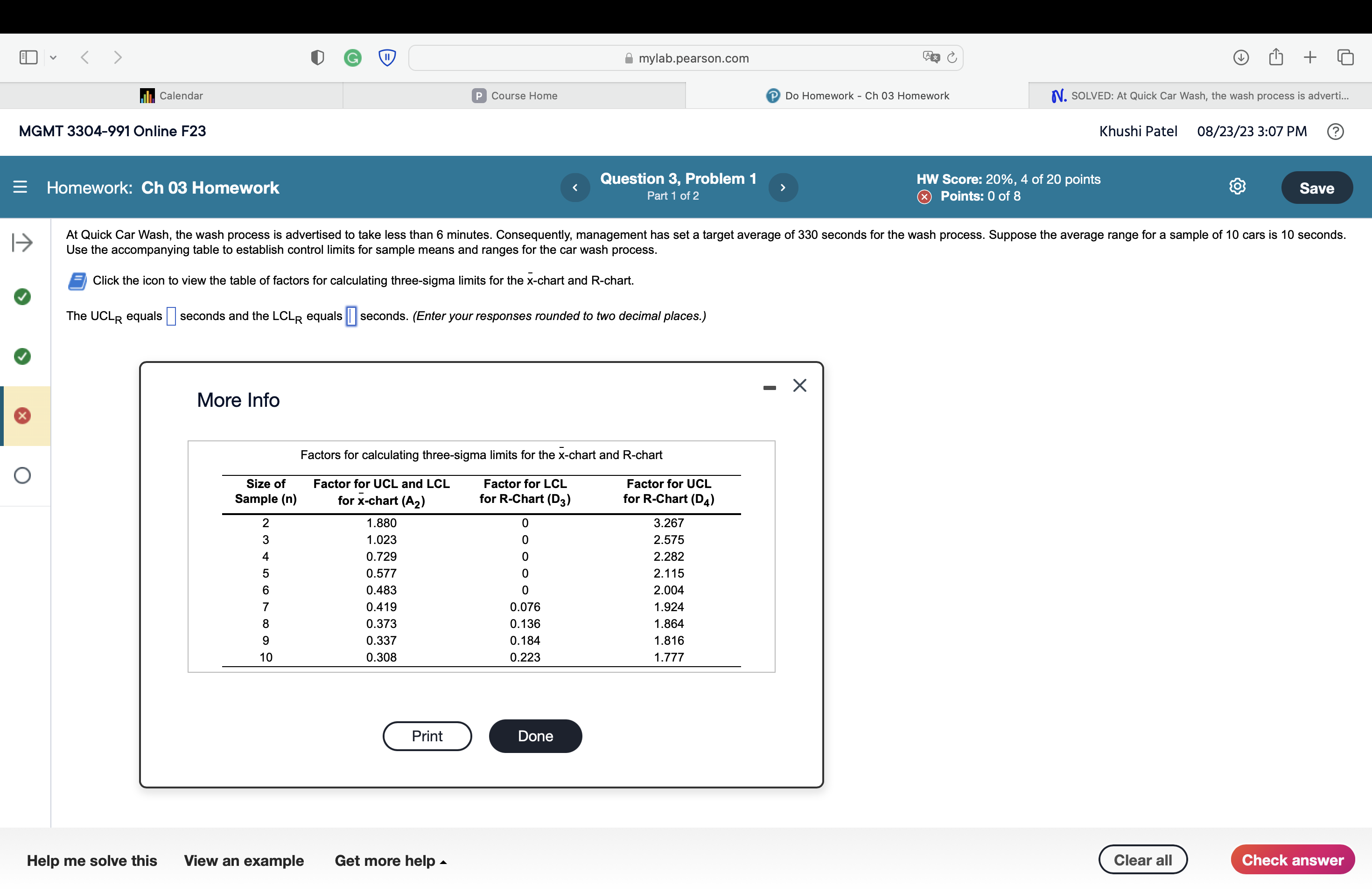Click the help question mark icon

tap(1335, 132)
